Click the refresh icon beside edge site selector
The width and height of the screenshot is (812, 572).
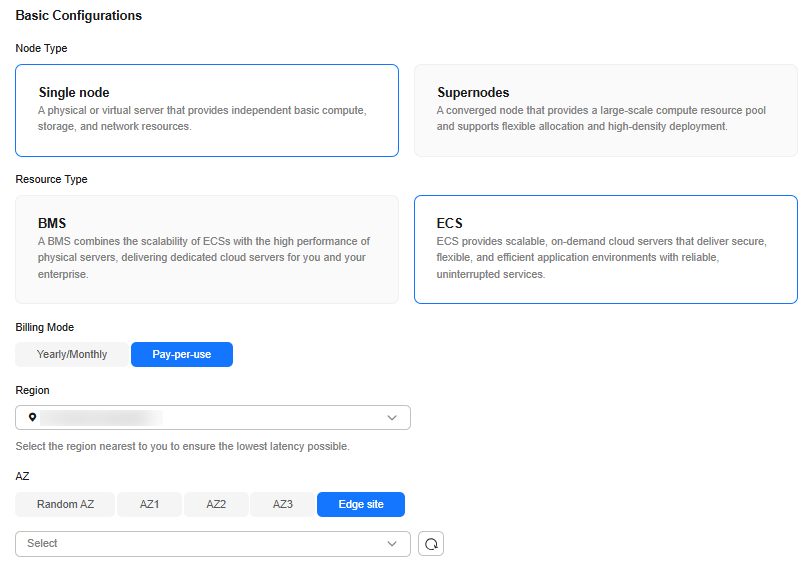431,544
